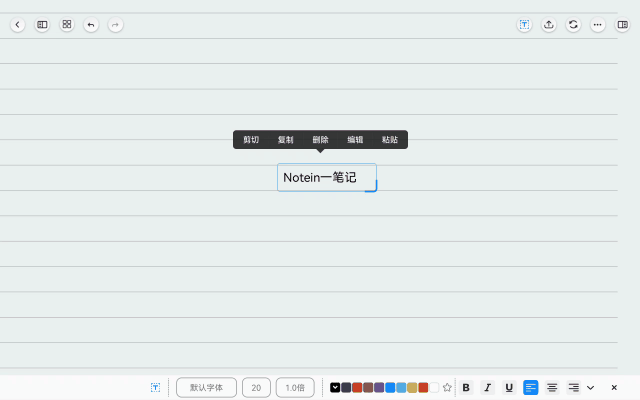This screenshot has height=400, width=640.
Task: Click the blue resize handle of text box
Action: pyautogui.click(x=372, y=188)
